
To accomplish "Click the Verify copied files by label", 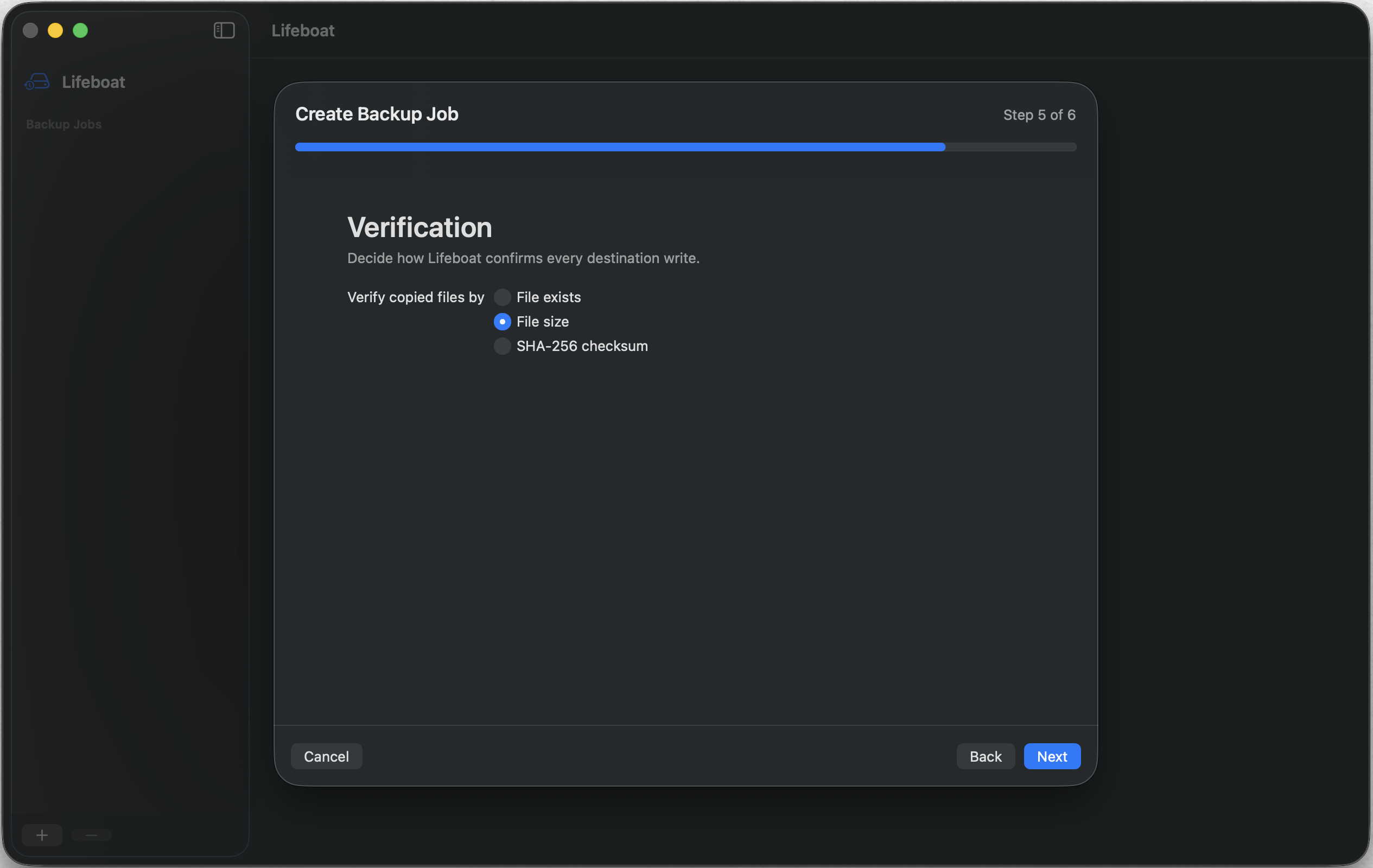I will (416, 297).
